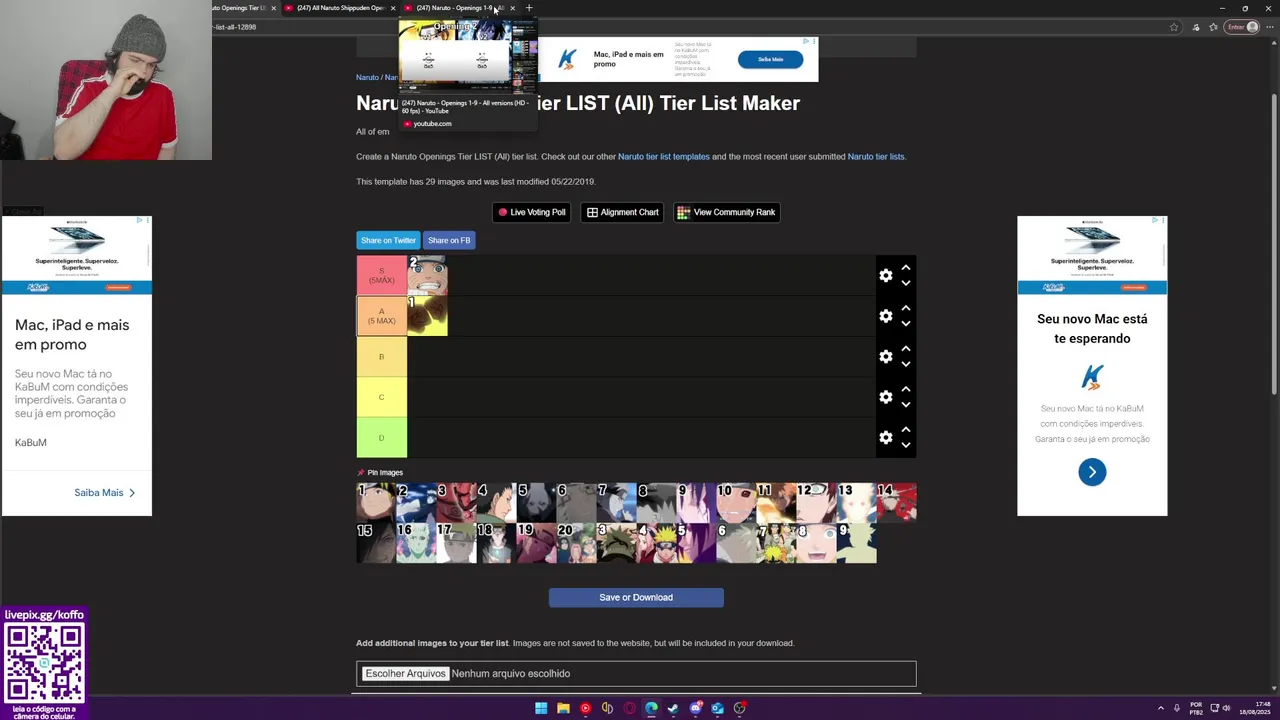
Task: Click the Entrar profile button
Action: (x=1243, y=27)
